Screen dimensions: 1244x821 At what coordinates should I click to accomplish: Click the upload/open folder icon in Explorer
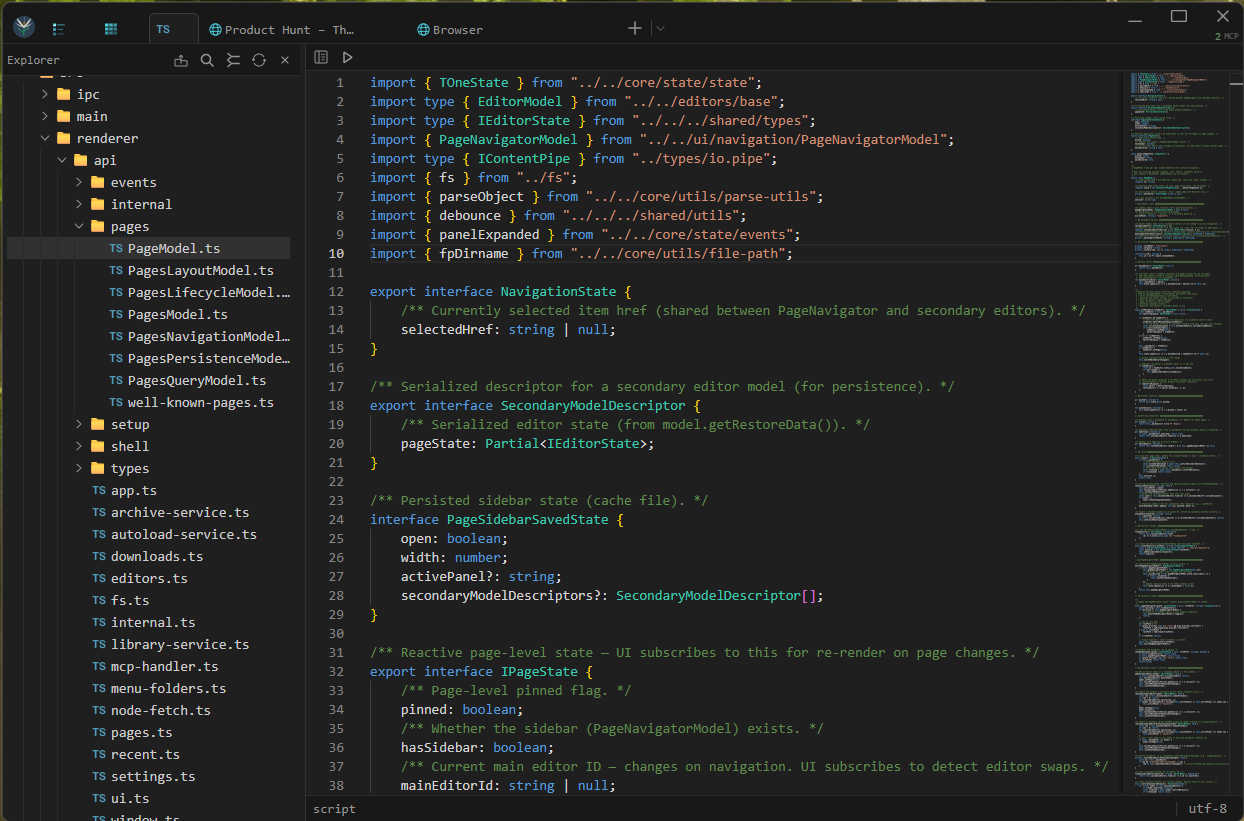181,60
